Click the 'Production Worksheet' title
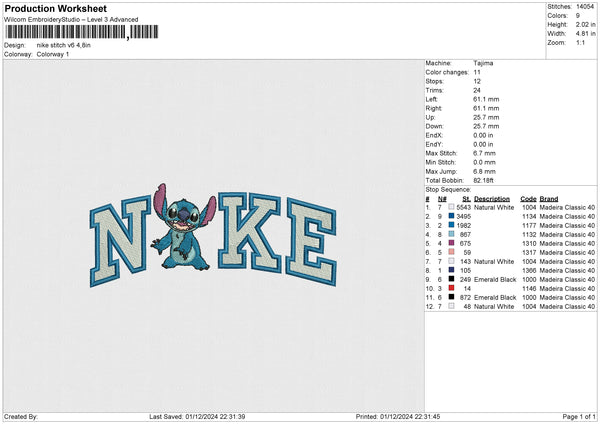Image resolution: width=600 pixels, height=424 pixels. tap(56, 8)
